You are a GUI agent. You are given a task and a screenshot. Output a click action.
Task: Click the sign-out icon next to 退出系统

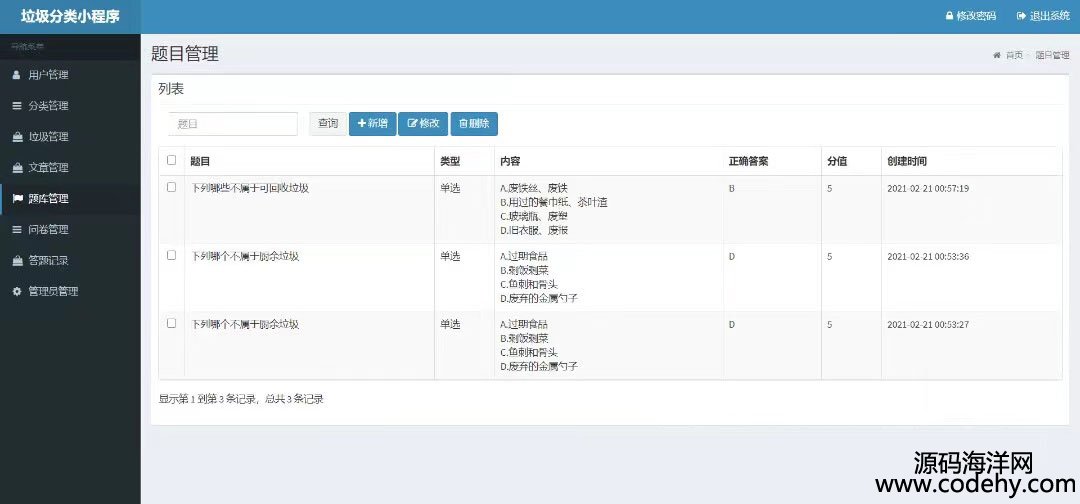(1021, 16)
